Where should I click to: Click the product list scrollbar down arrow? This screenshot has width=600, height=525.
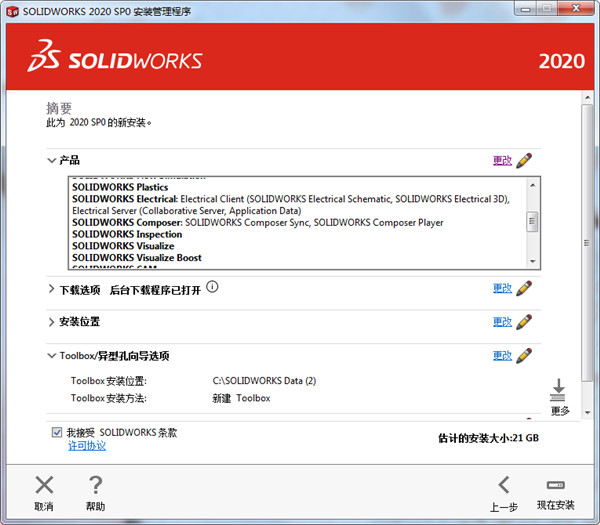point(533,262)
